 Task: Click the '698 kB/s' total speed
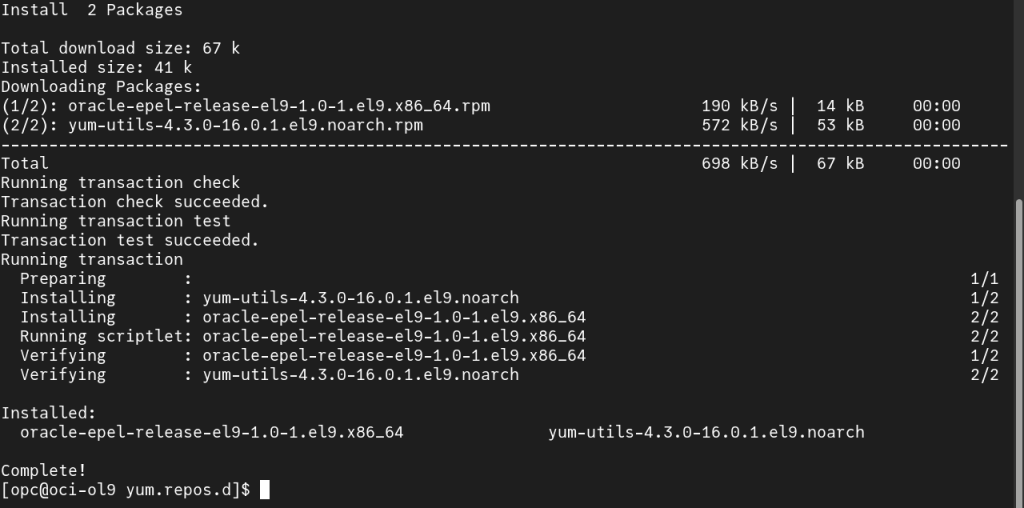[x=739, y=163]
